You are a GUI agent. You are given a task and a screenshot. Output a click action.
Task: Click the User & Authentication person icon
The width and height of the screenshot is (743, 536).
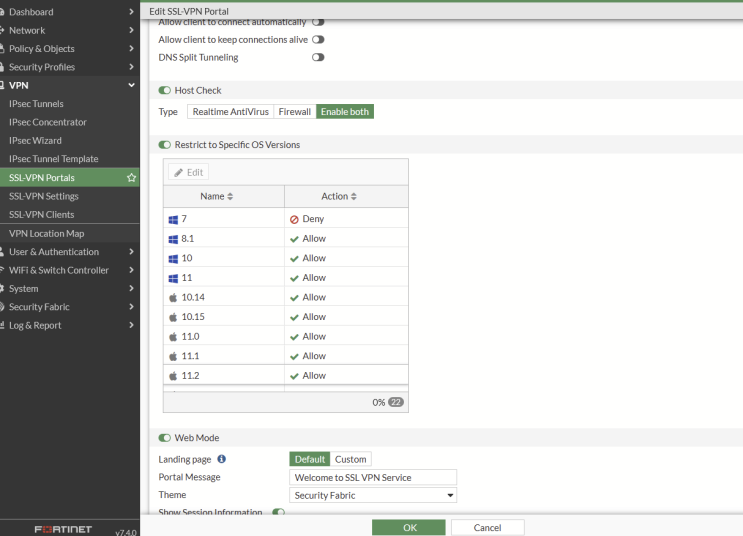(2, 252)
